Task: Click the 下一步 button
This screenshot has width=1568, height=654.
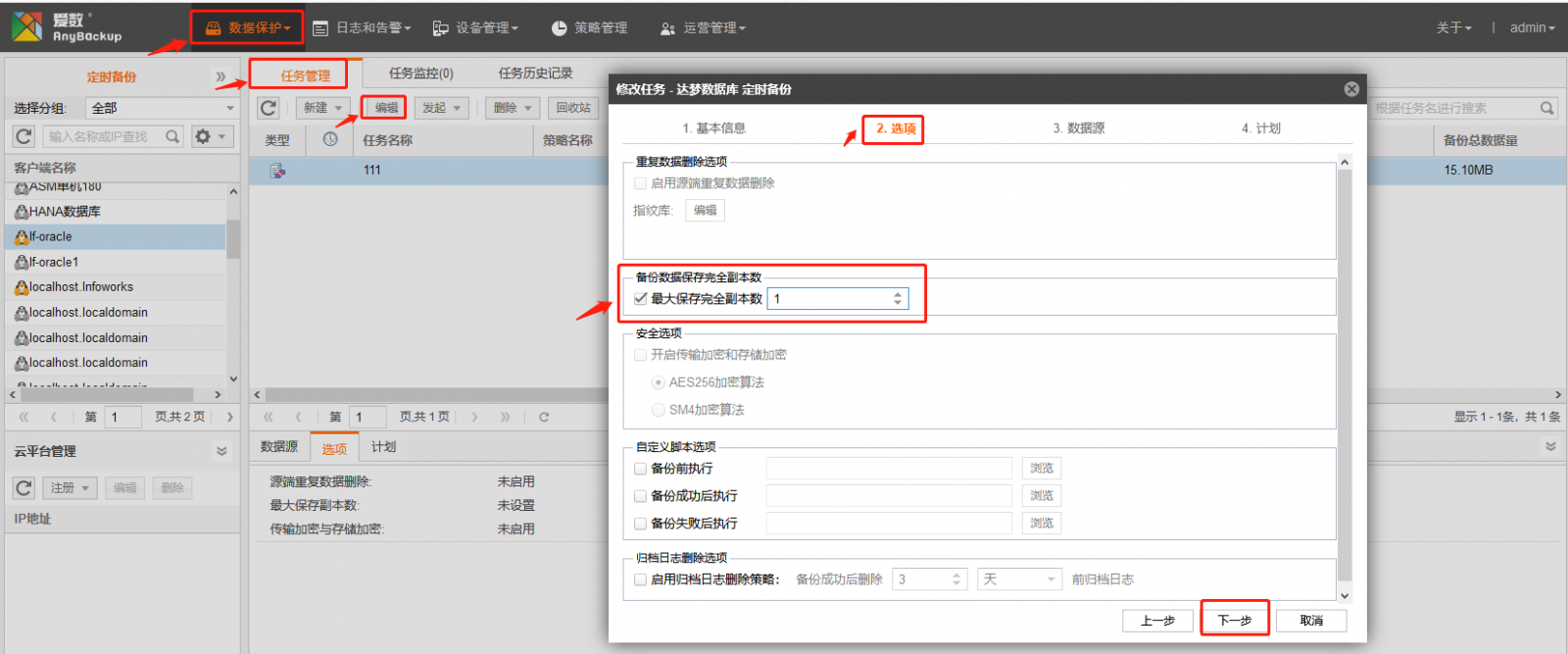Action: (x=1235, y=620)
